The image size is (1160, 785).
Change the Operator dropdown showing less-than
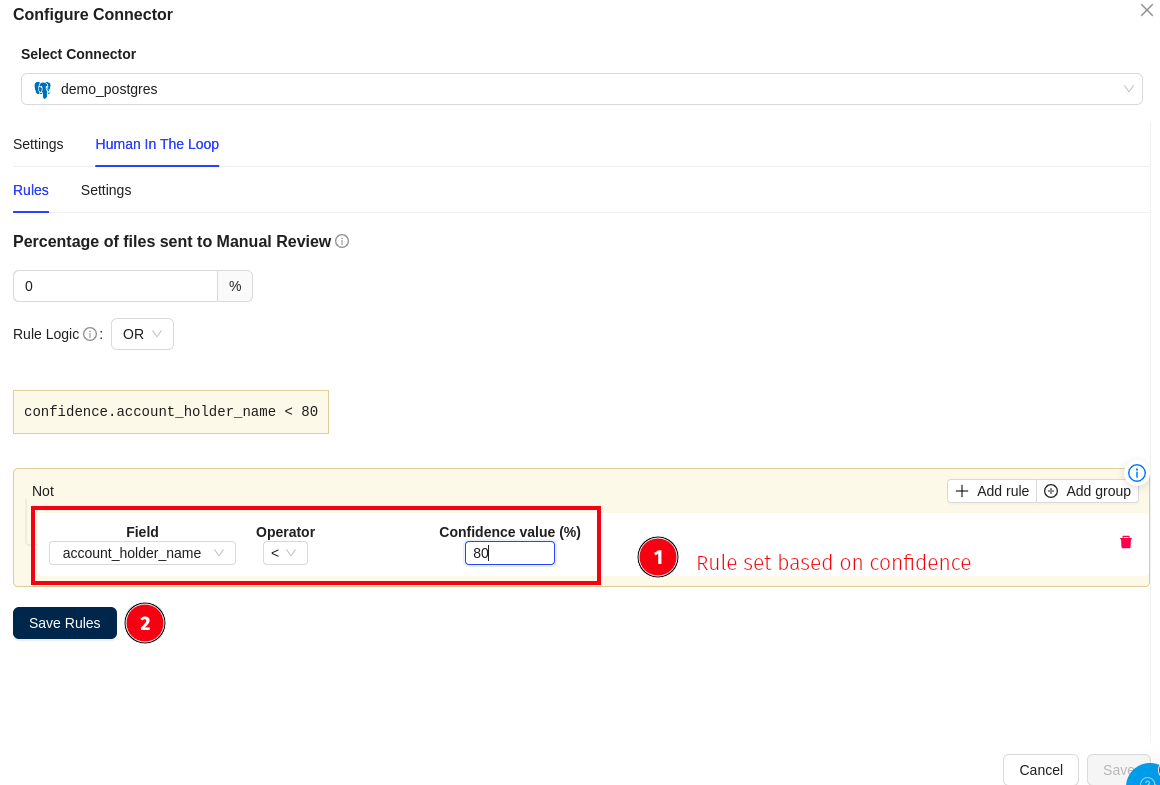click(x=285, y=553)
